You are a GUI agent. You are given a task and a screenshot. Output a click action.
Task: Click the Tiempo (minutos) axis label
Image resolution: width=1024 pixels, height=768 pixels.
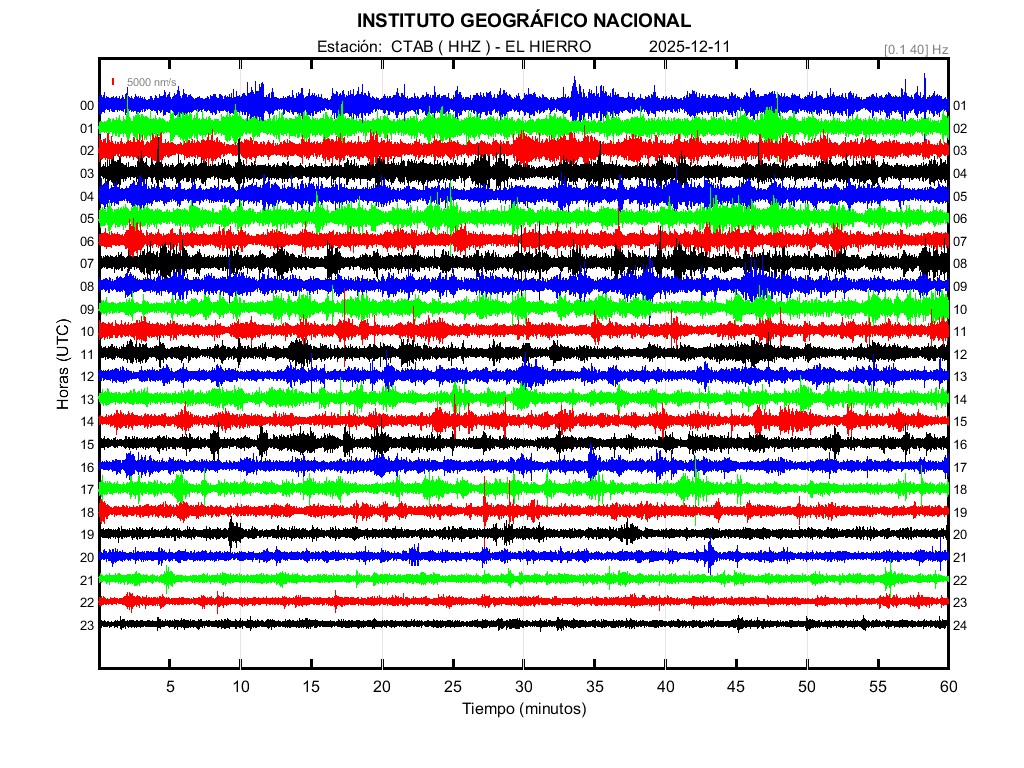[x=523, y=709]
